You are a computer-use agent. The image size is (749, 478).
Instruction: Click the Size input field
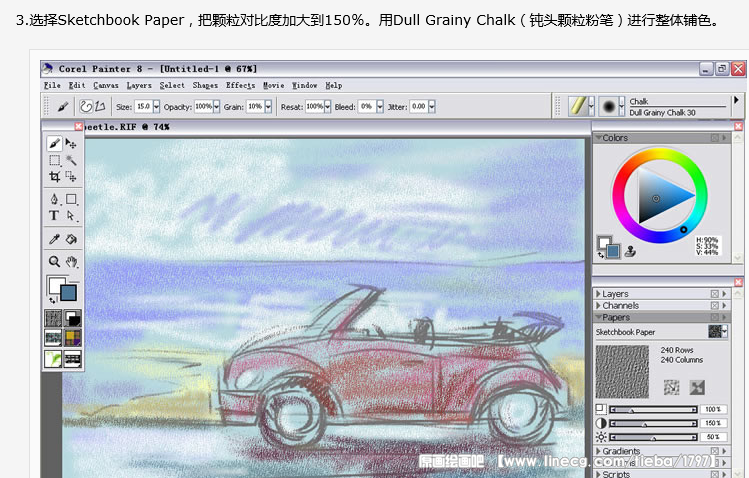[144, 106]
